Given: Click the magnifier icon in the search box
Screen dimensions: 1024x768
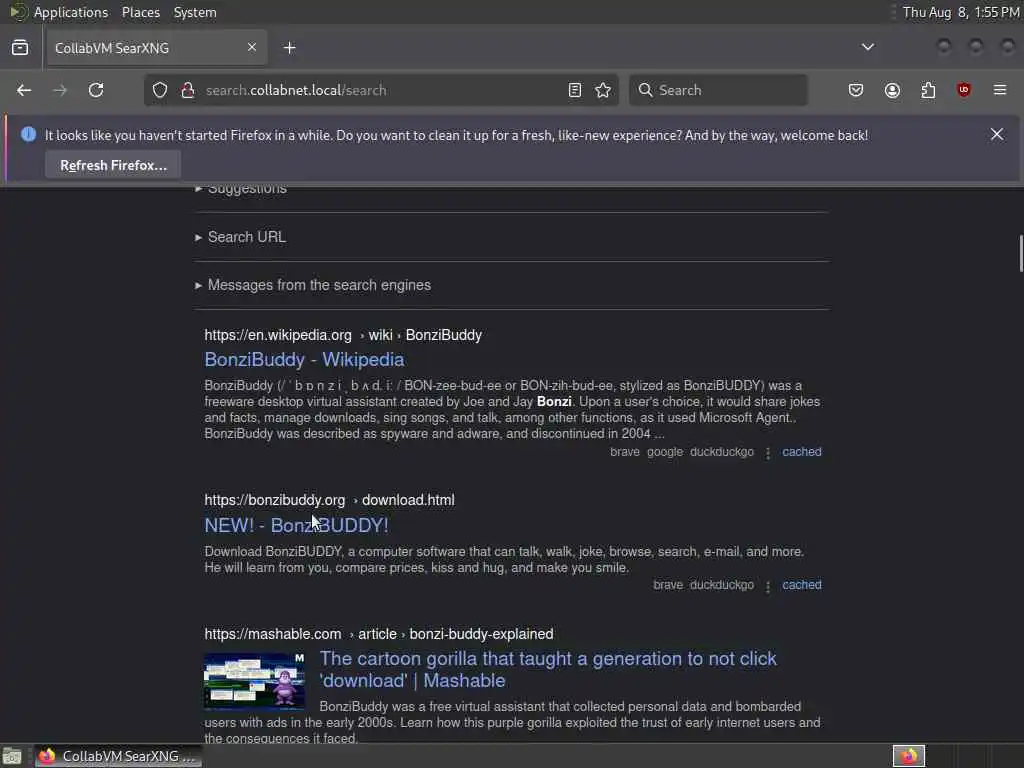Looking at the screenshot, I should click(645, 90).
